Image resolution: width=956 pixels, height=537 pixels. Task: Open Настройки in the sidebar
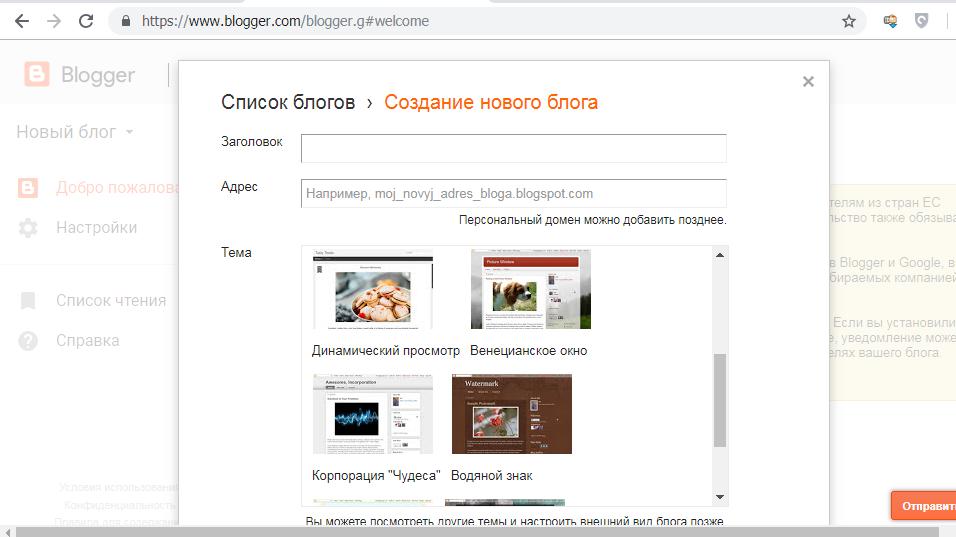(96, 228)
